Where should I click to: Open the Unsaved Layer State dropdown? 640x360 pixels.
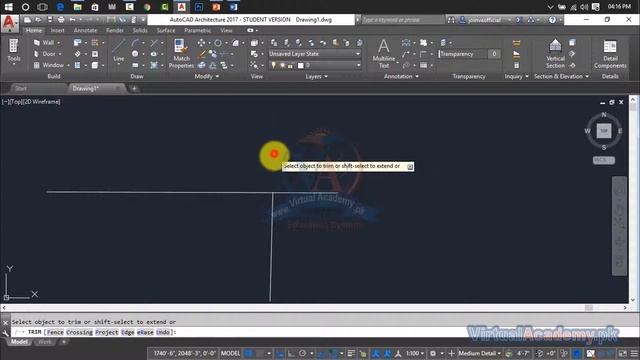[x=315, y=54]
